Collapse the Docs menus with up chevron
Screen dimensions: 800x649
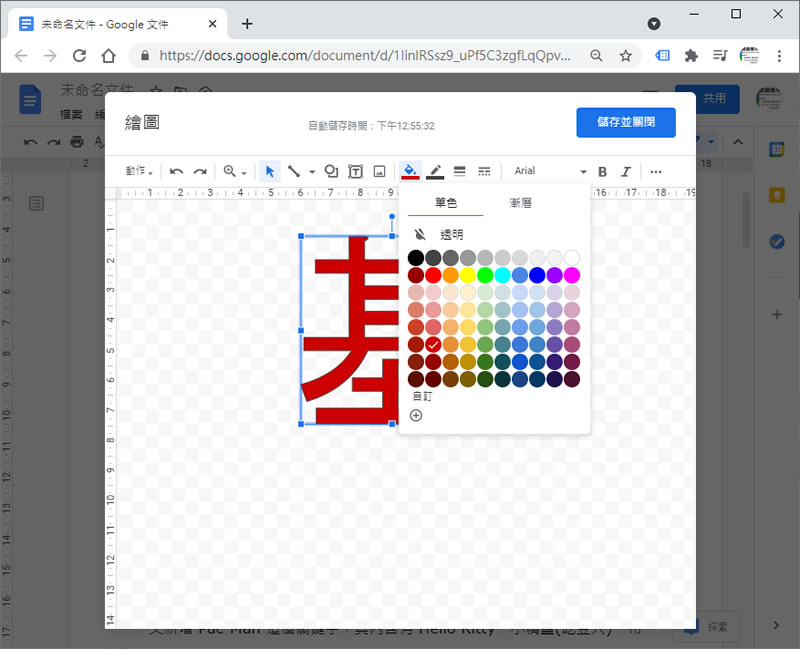(x=738, y=142)
